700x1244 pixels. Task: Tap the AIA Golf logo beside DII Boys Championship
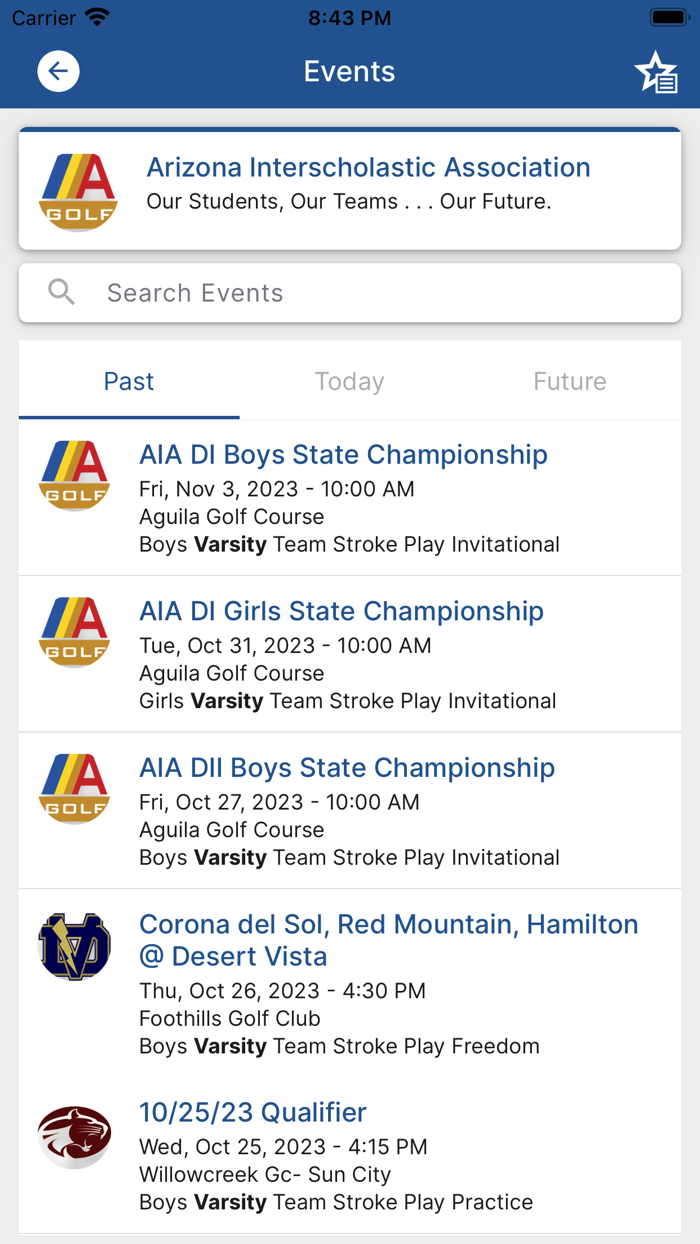pyautogui.click(x=74, y=789)
